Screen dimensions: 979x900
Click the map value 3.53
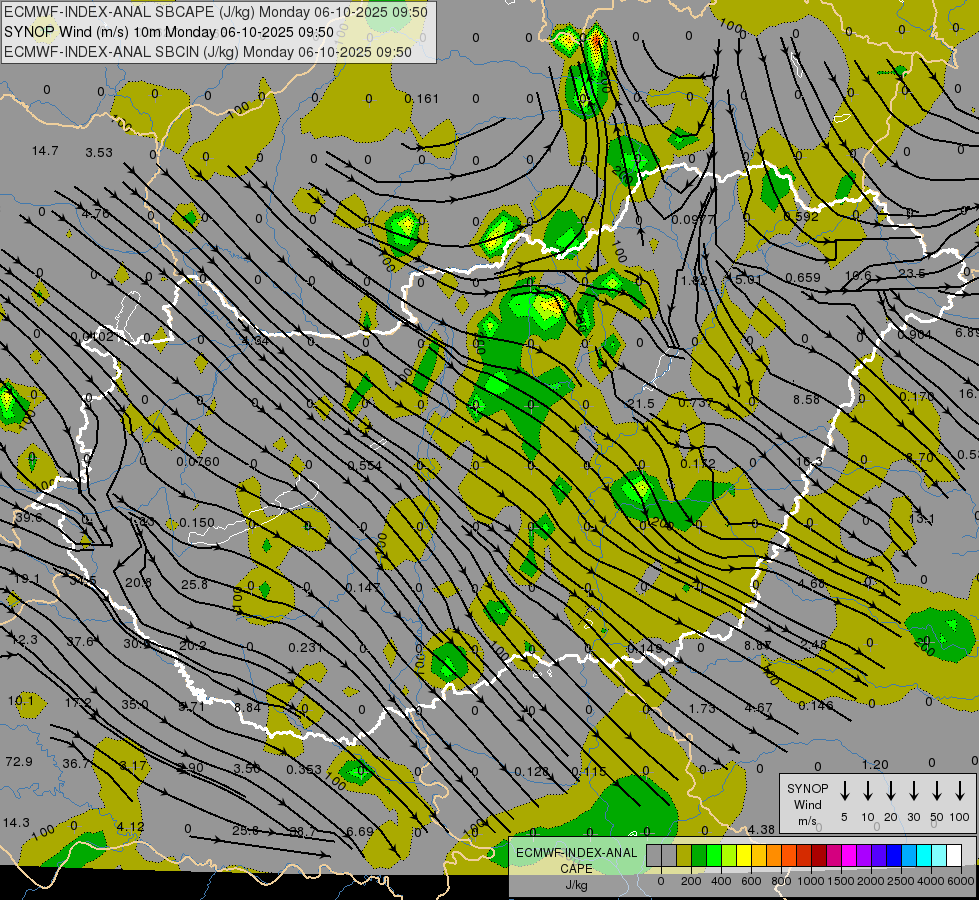pos(99,152)
